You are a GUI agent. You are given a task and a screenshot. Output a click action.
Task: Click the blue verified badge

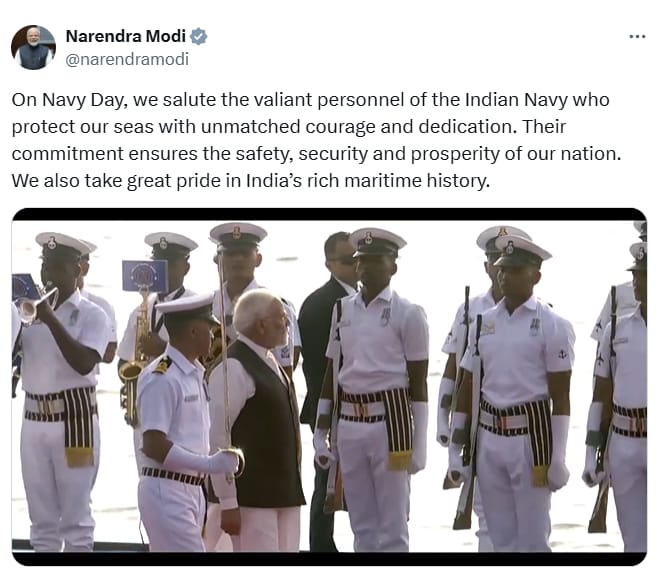coord(198,37)
